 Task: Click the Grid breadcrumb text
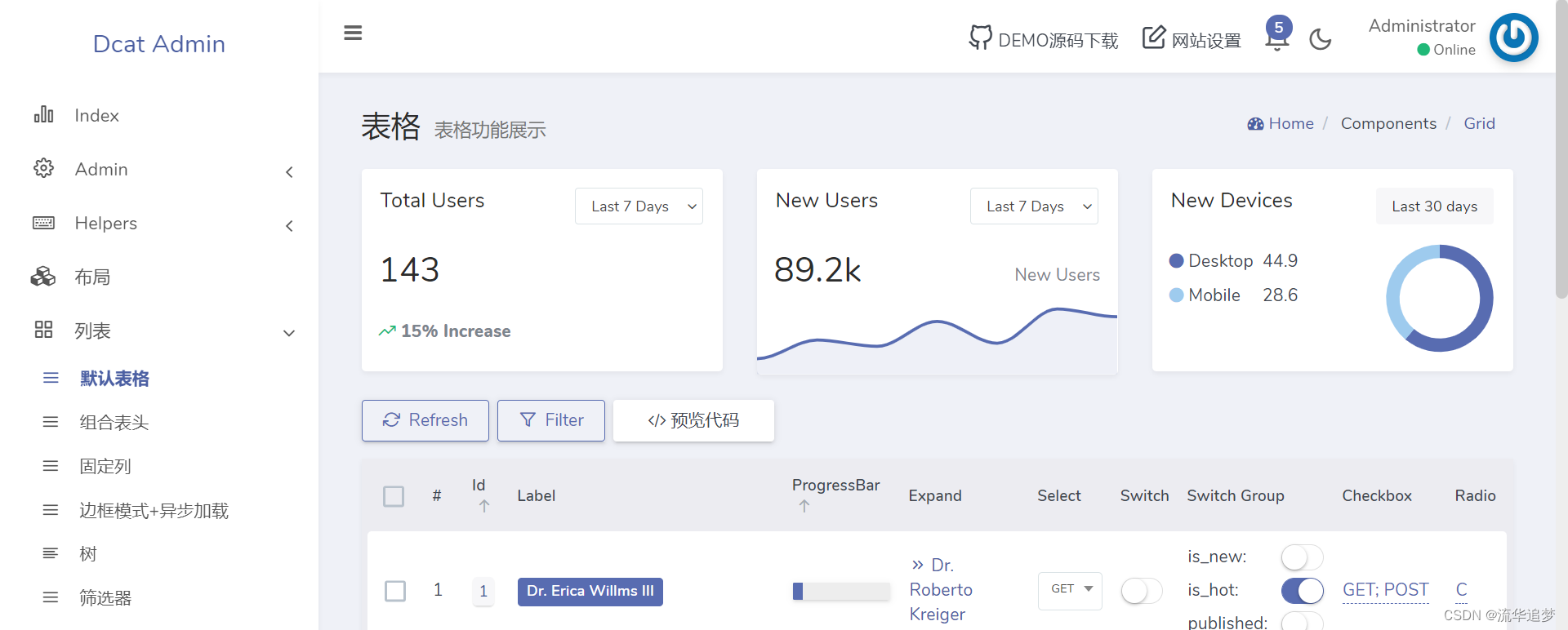pyautogui.click(x=1479, y=123)
